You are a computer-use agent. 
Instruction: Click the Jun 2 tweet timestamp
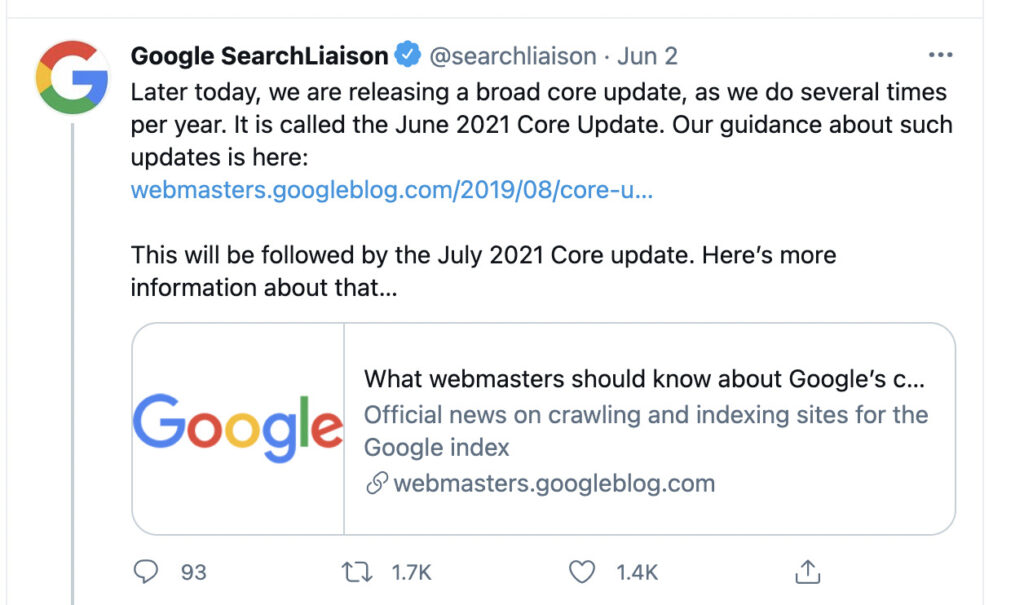[x=647, y=56]
